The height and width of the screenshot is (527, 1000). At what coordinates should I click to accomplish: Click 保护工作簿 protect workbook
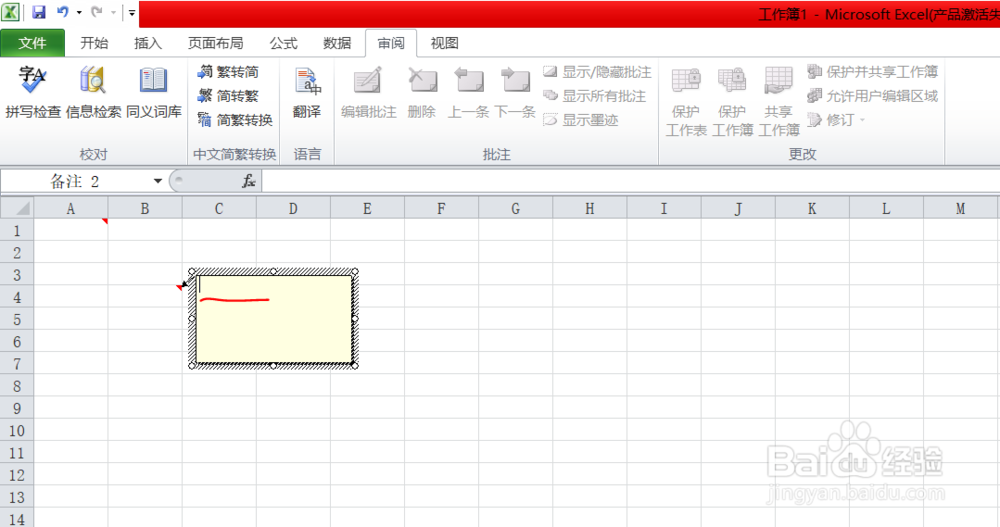(x=732, y=102)
